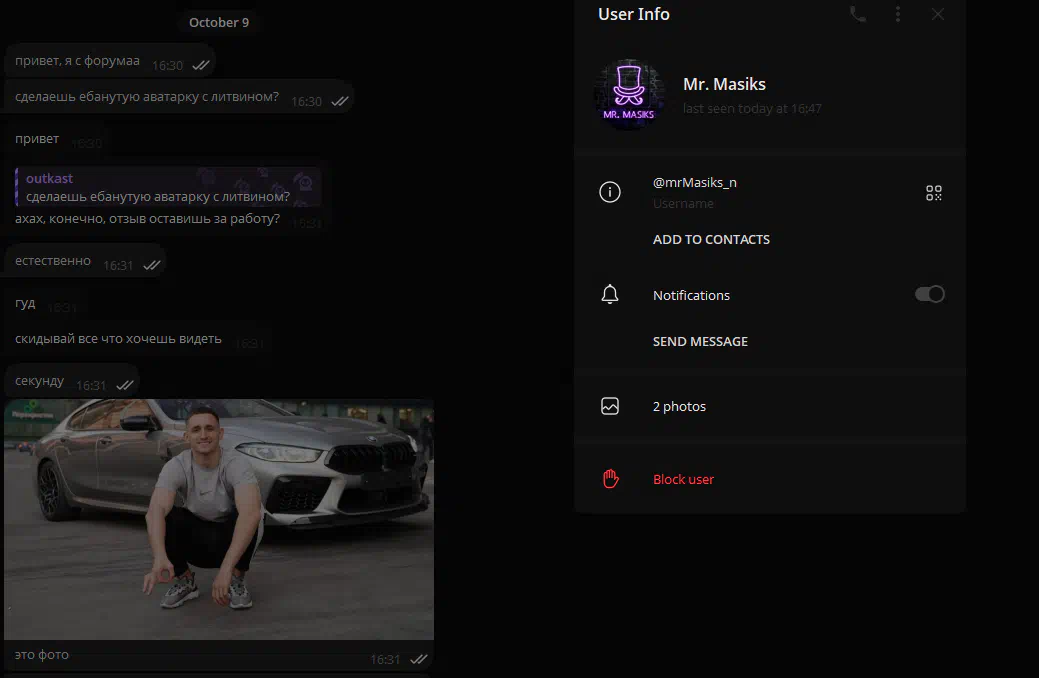Open the car photo in chat

pos(219,520)
